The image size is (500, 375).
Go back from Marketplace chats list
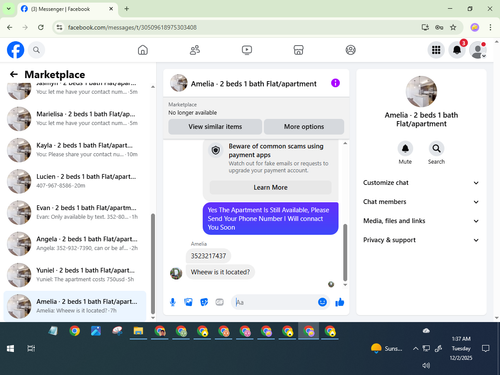coord(14,74)
